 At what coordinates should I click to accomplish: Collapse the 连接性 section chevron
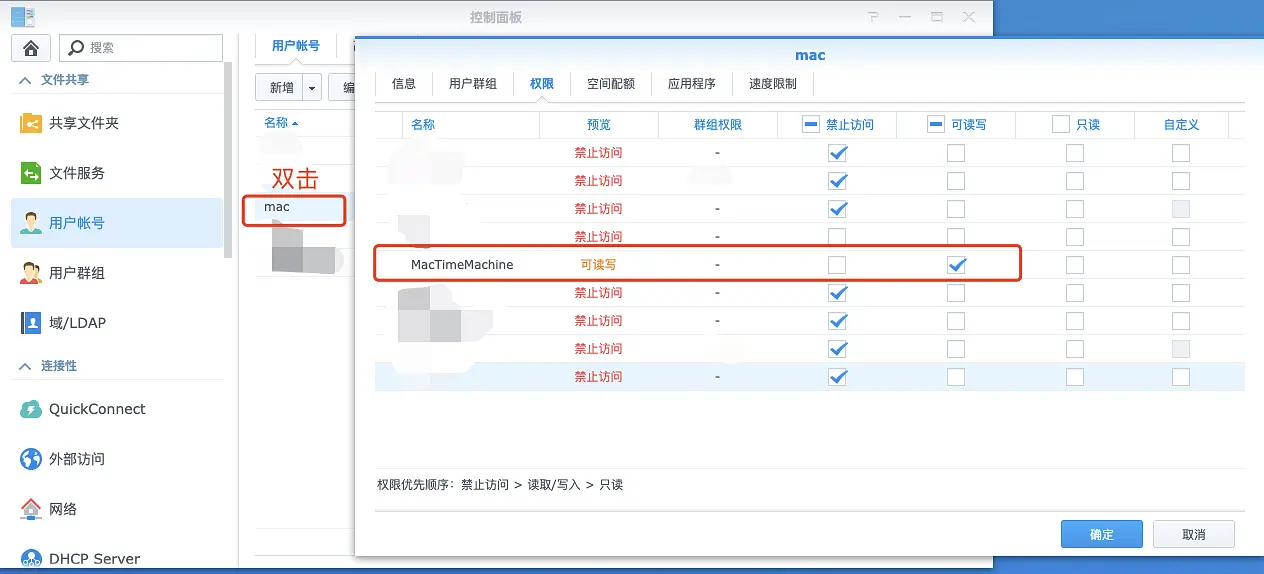tap(25, 366)
